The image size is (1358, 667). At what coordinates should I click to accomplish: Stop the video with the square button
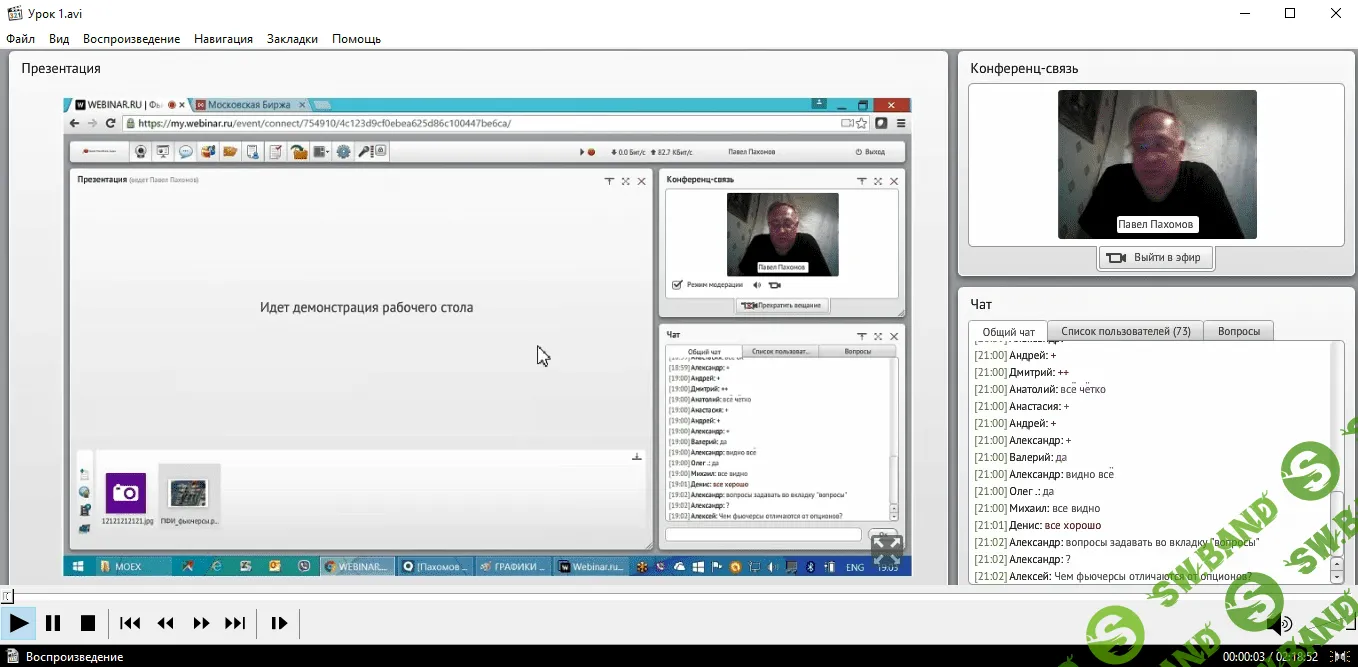(x=88, y=623)
